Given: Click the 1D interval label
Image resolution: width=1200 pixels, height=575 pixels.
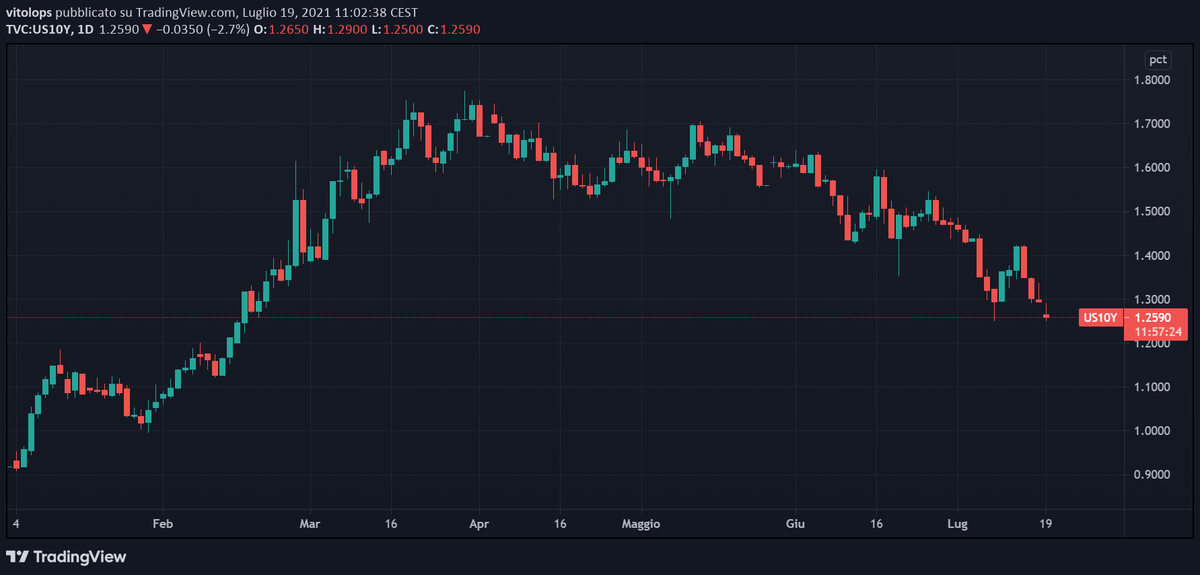Looking at the screenshot, I should [x=86, y=29].
